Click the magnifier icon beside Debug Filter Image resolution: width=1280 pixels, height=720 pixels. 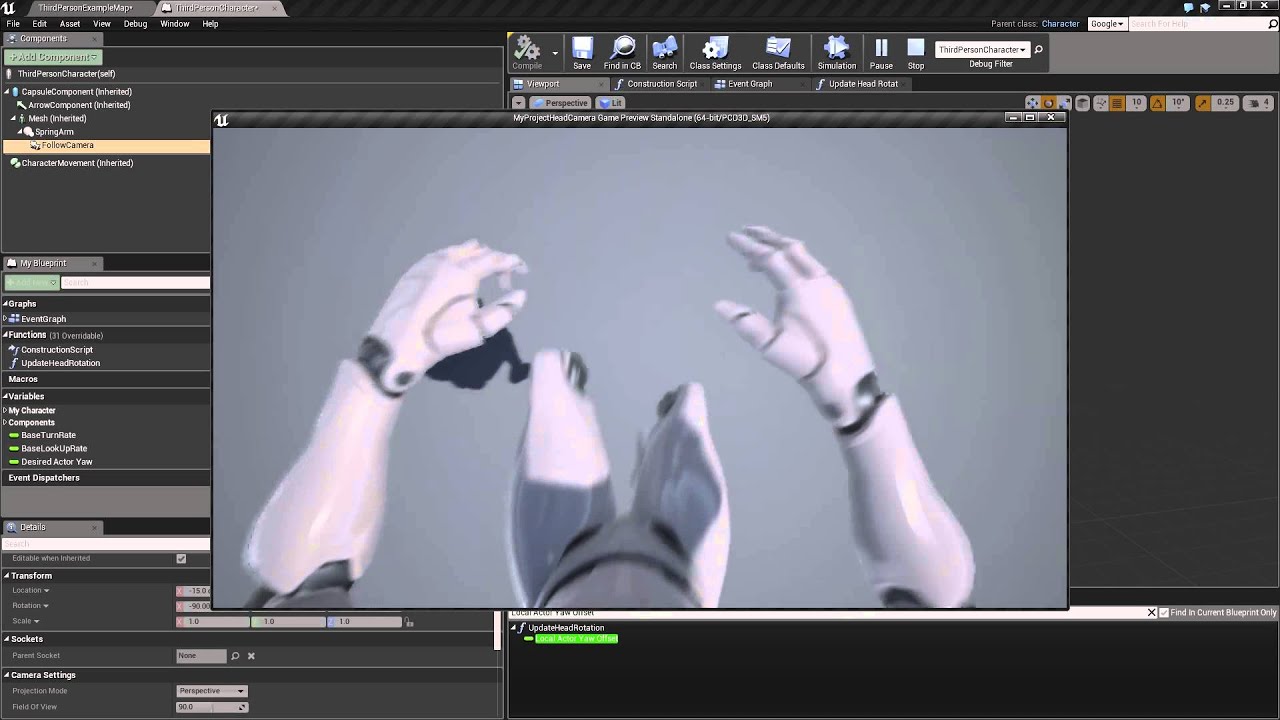(1038, 49)
